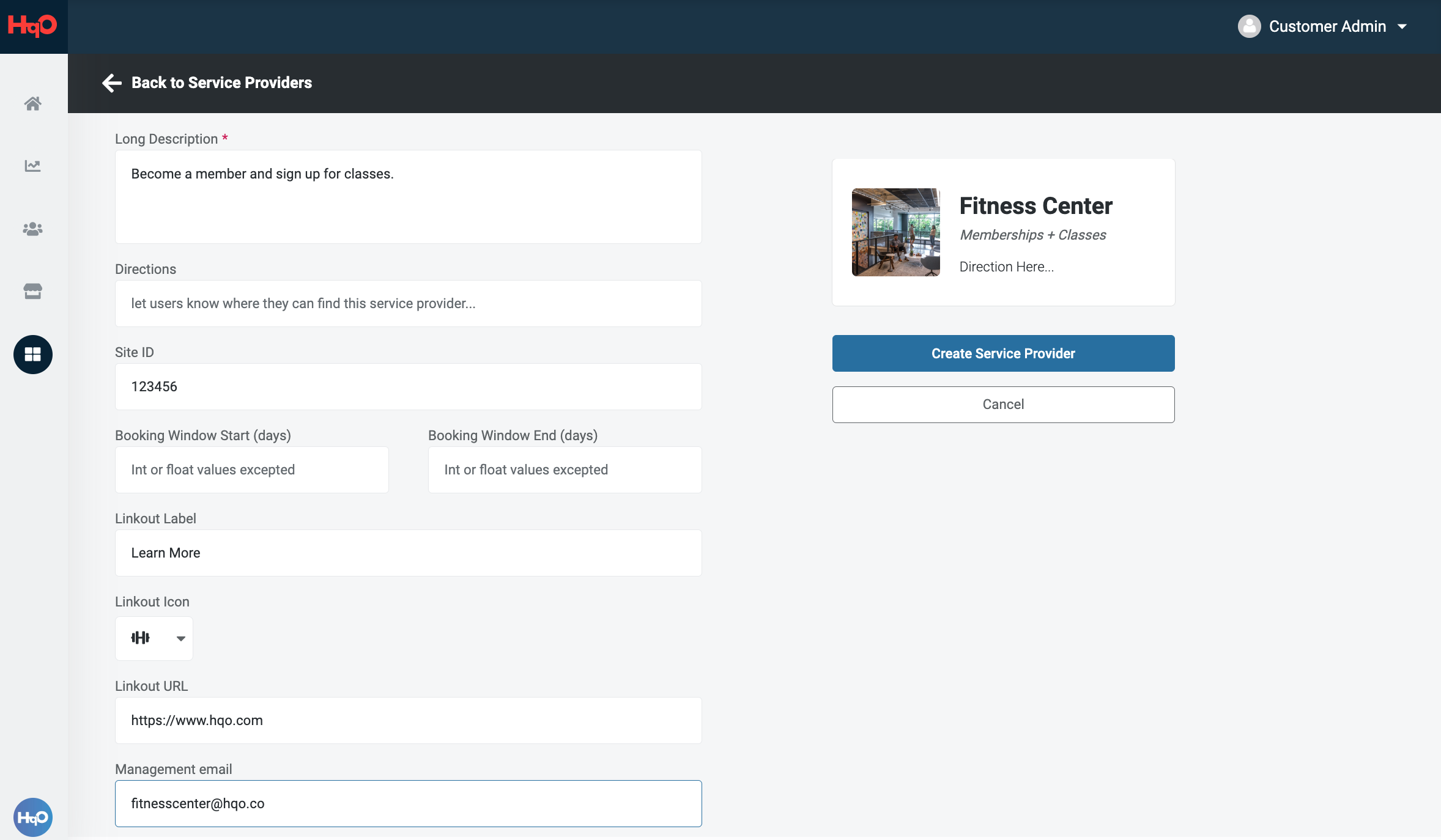Click the Cancel button
This screenshot has width=1441, height=840.
pos(1003,404)
